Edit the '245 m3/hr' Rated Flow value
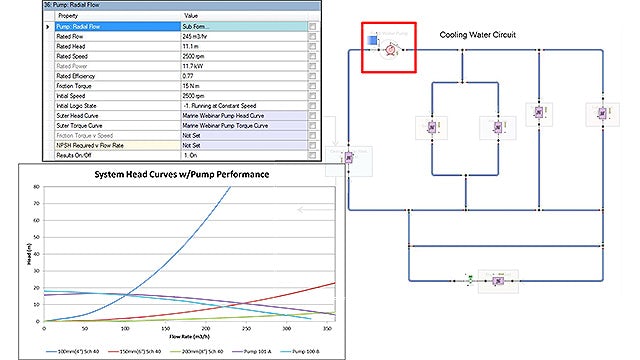 pyautogui.click(x=244, y=36)
